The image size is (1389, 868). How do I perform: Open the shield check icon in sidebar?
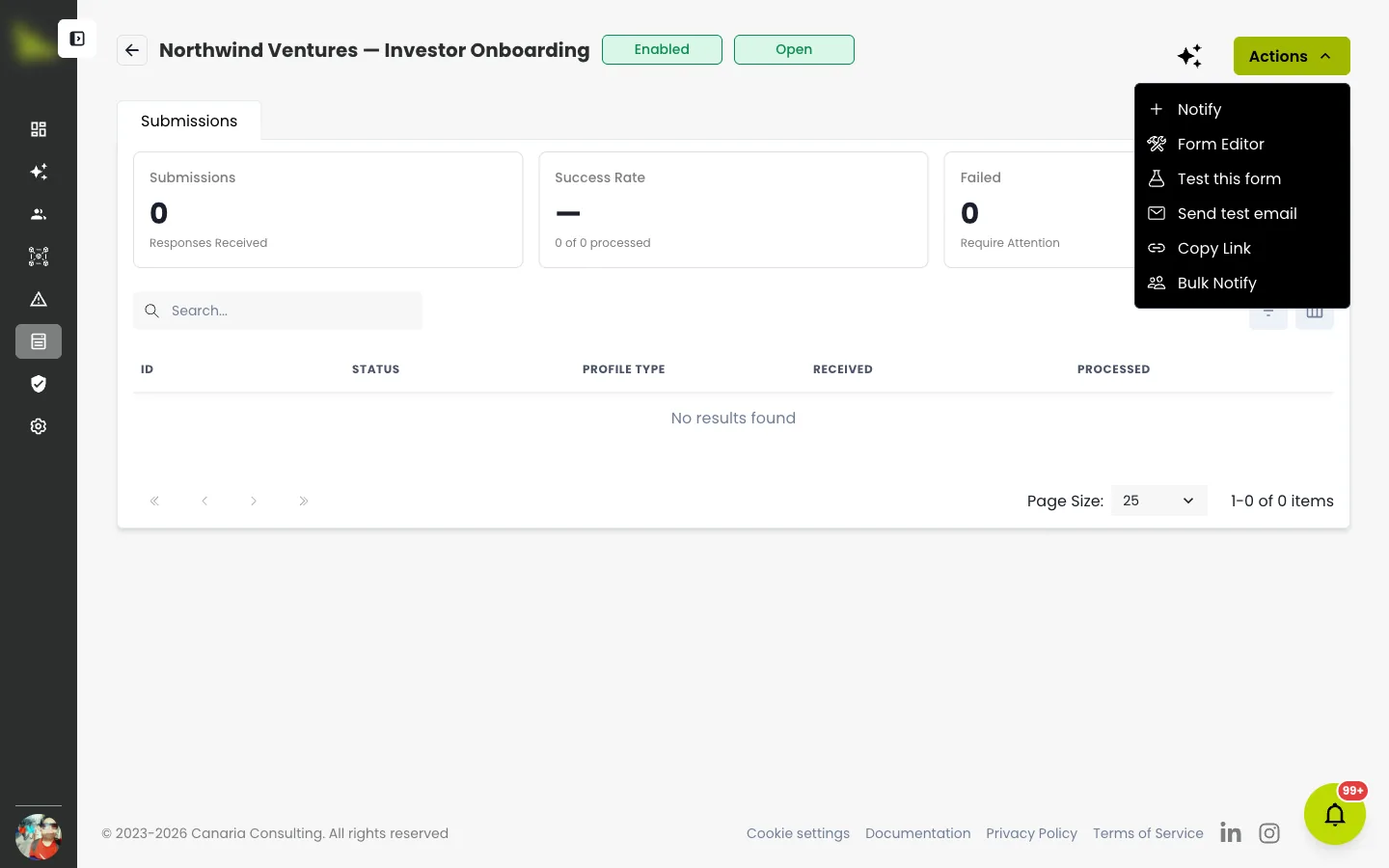point(39,384)
